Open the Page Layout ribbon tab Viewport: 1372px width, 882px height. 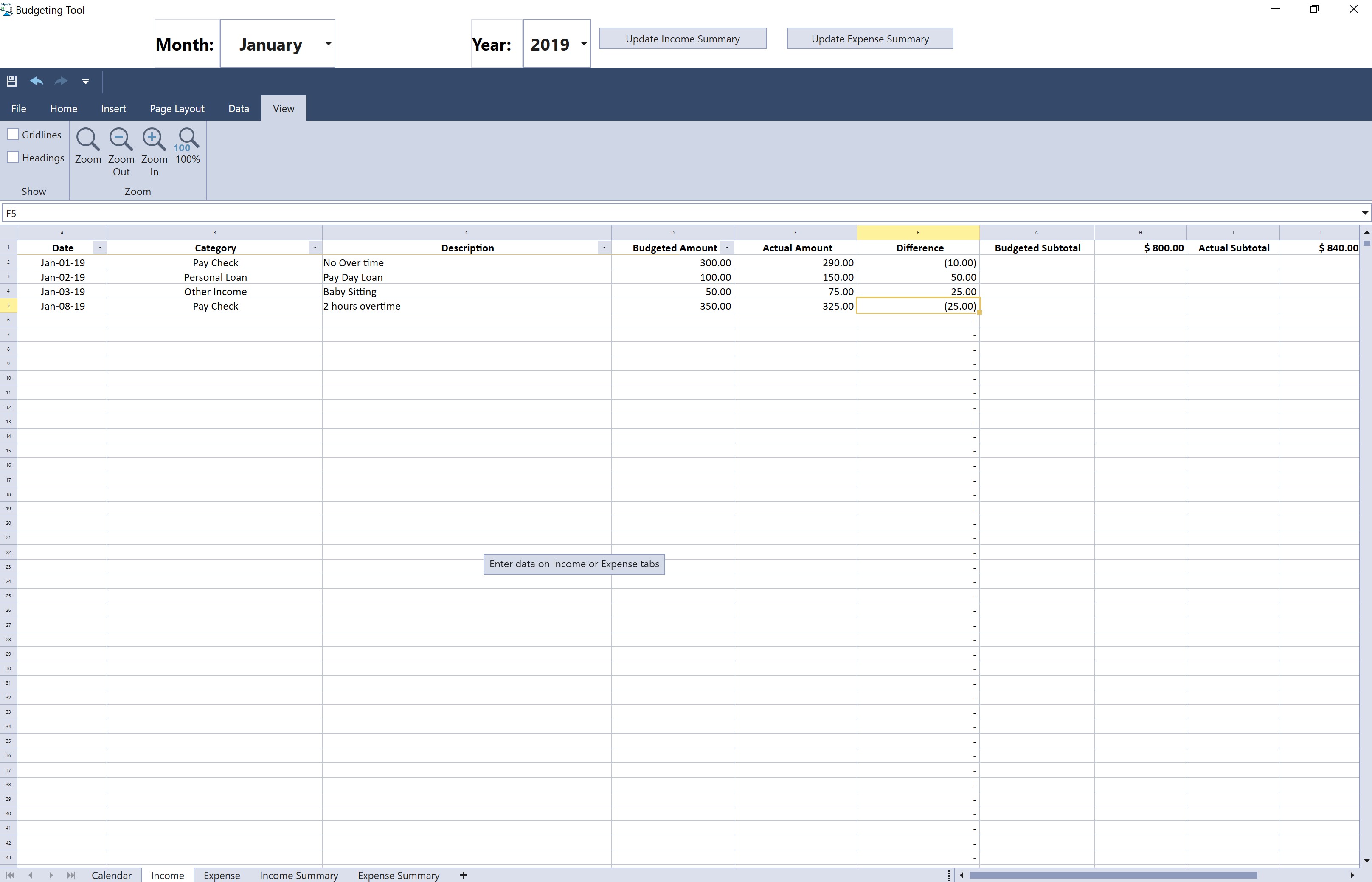click(x=177, y=109)
